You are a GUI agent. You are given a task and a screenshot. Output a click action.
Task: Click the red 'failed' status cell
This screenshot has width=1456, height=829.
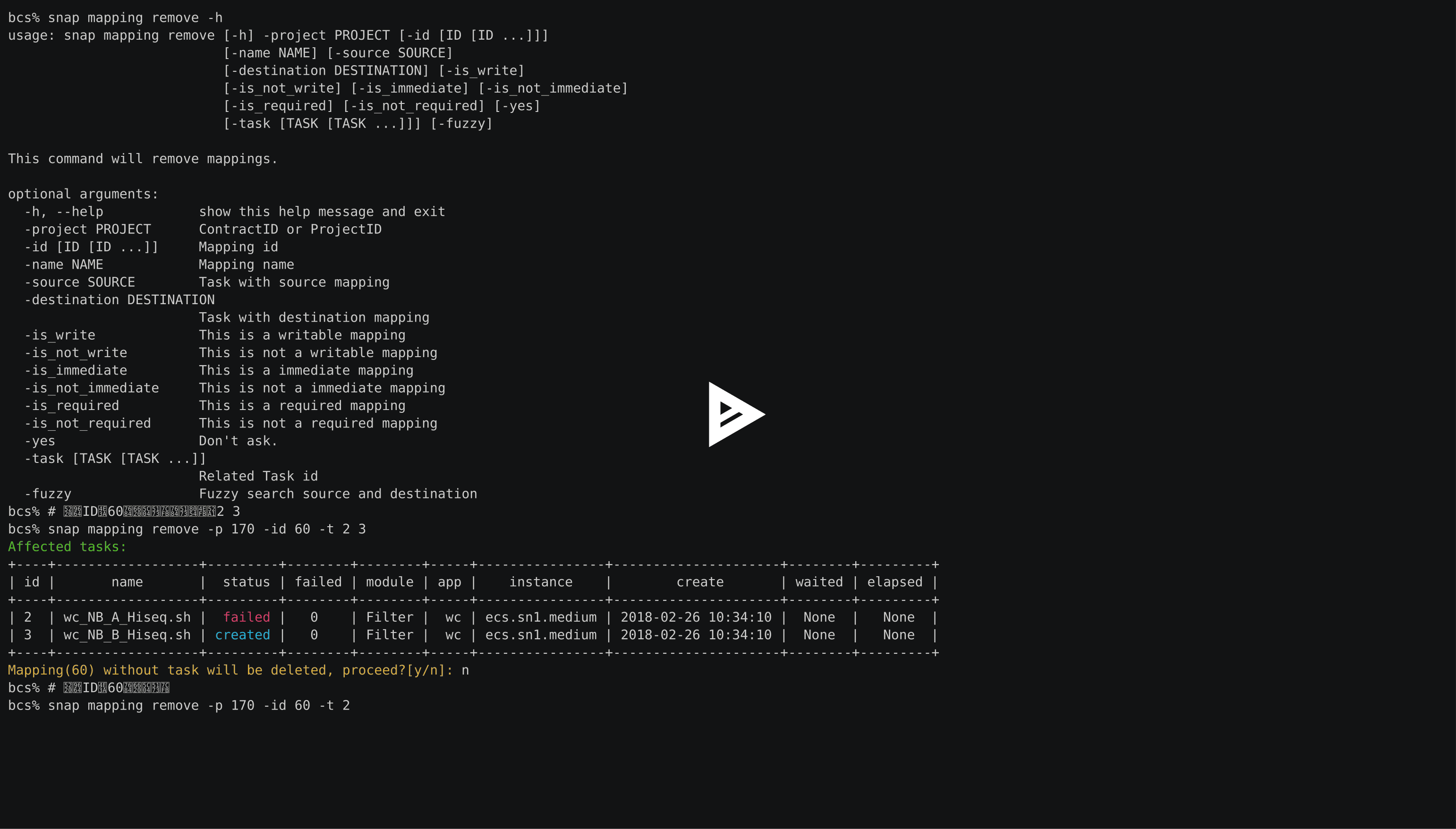coord(247,617)
